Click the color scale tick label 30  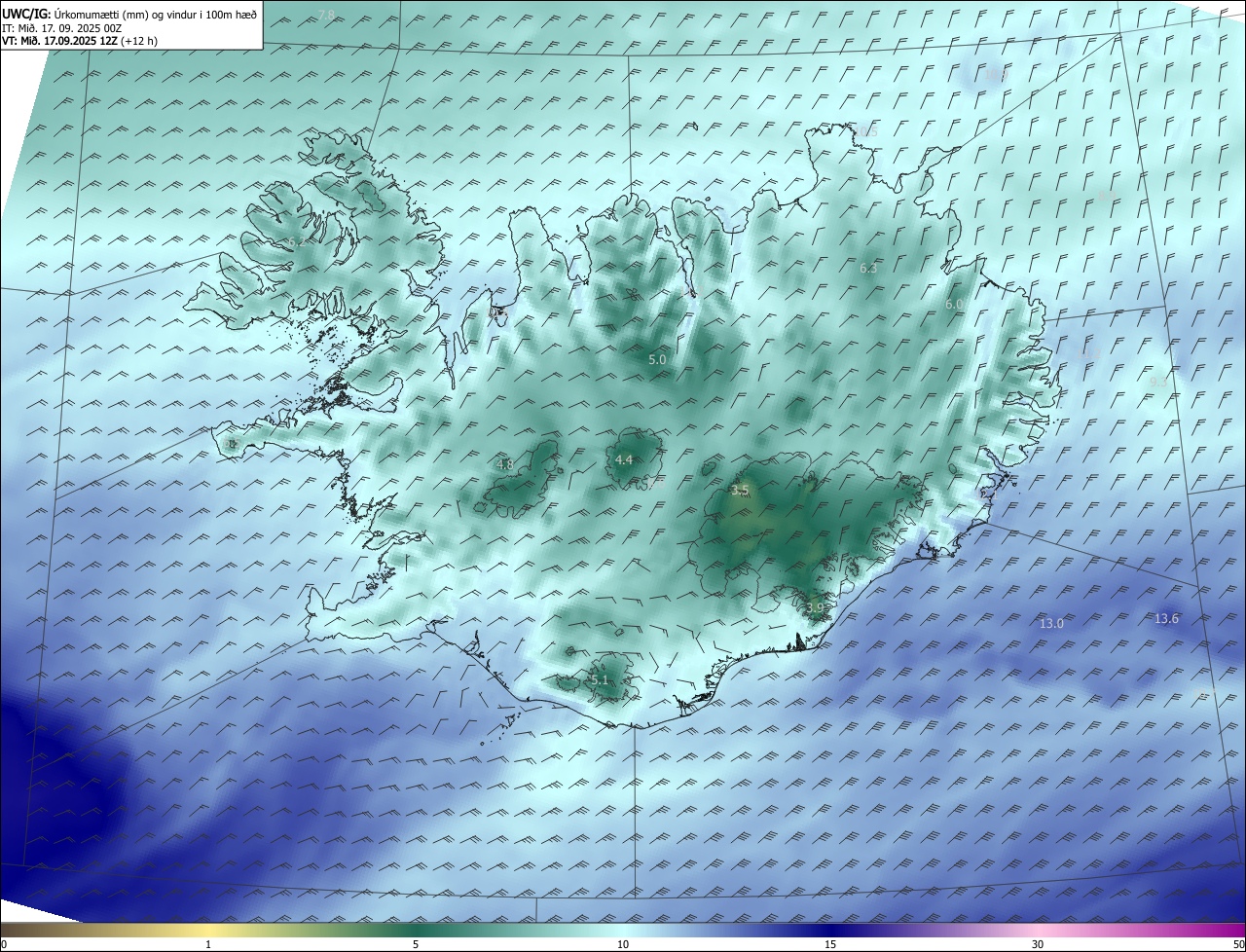click(x=1038, y=944)
